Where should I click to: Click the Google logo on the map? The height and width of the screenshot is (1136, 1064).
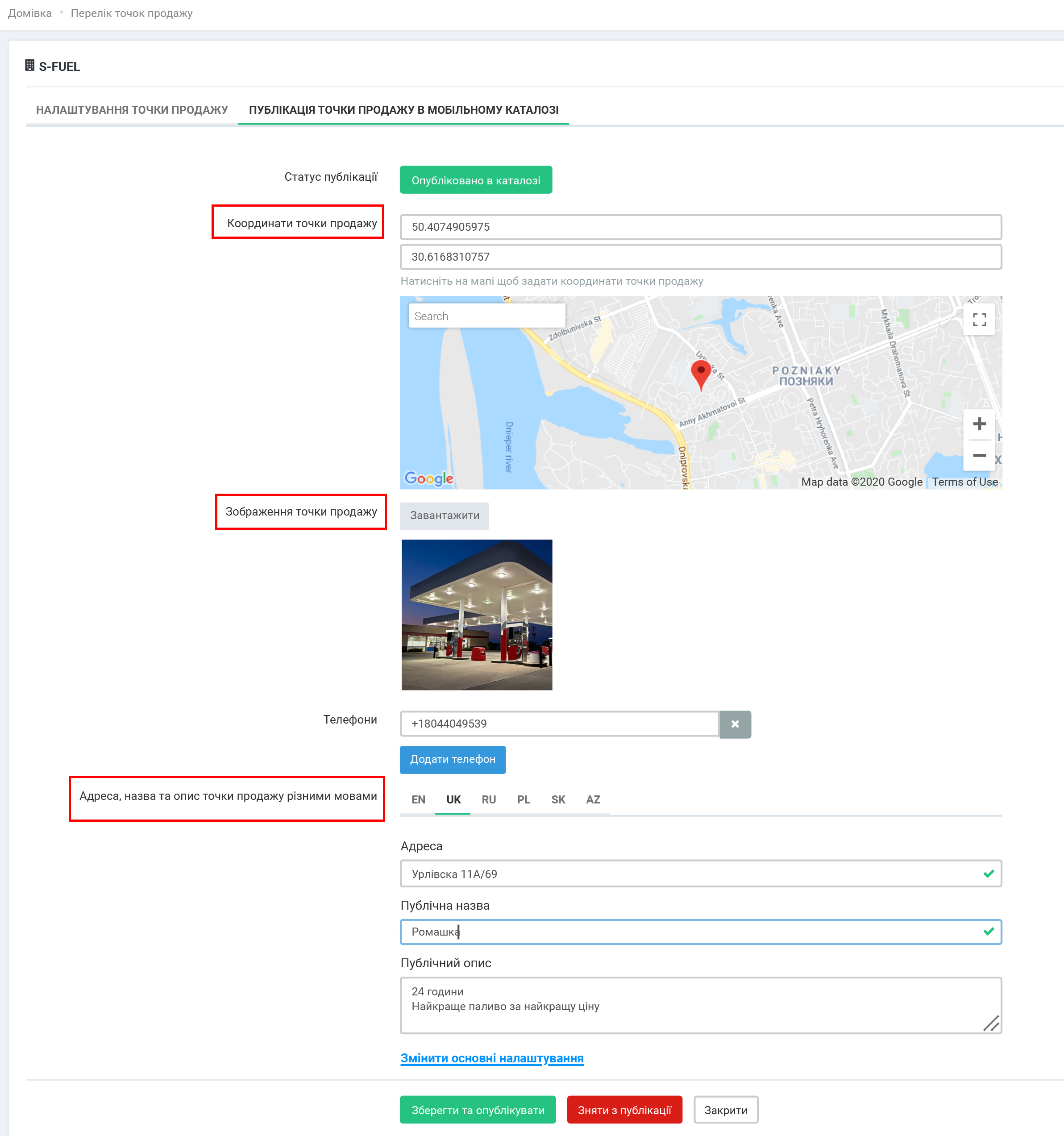[x=428, y=479]
